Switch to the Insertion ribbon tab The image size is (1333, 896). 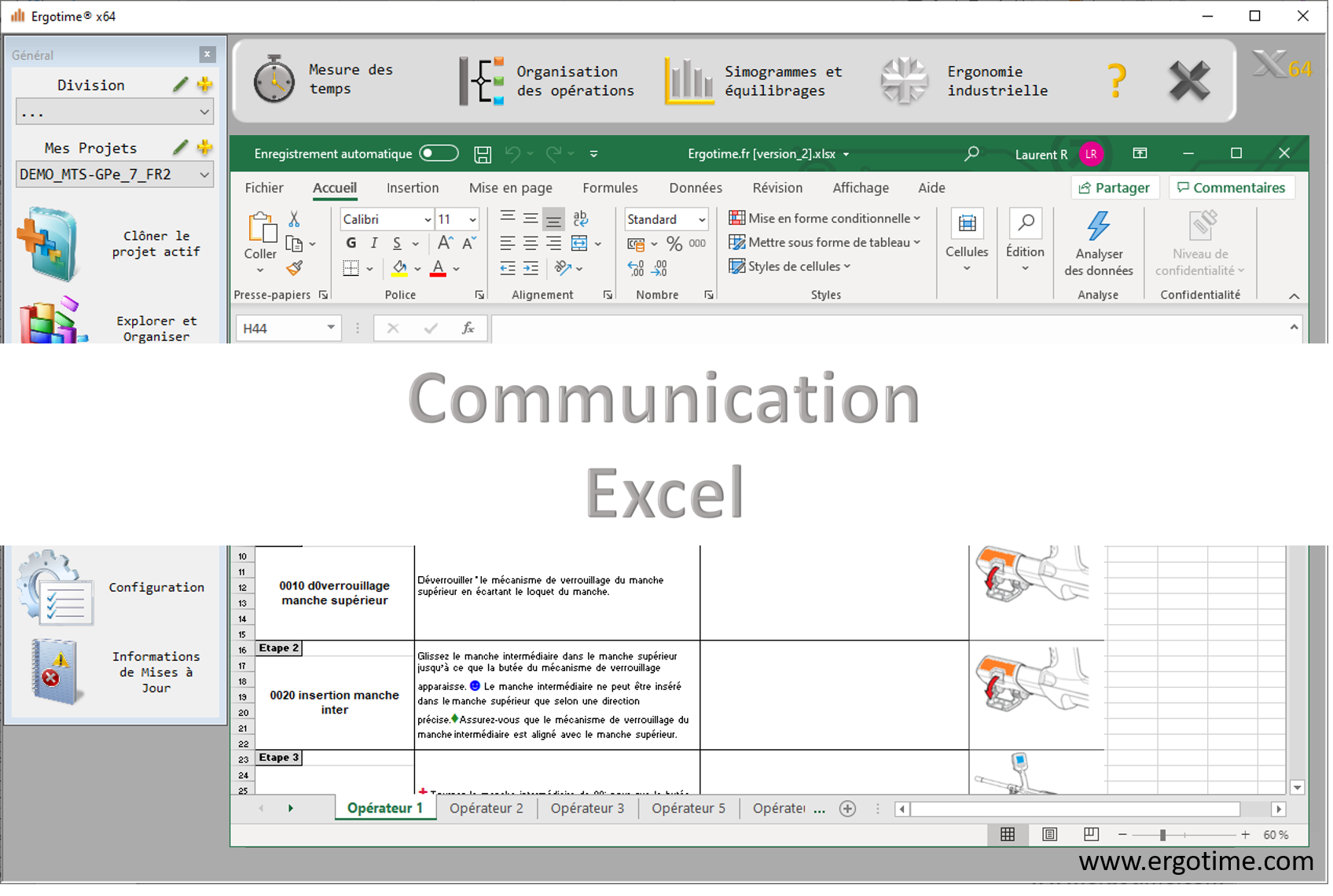click(413, 188)
